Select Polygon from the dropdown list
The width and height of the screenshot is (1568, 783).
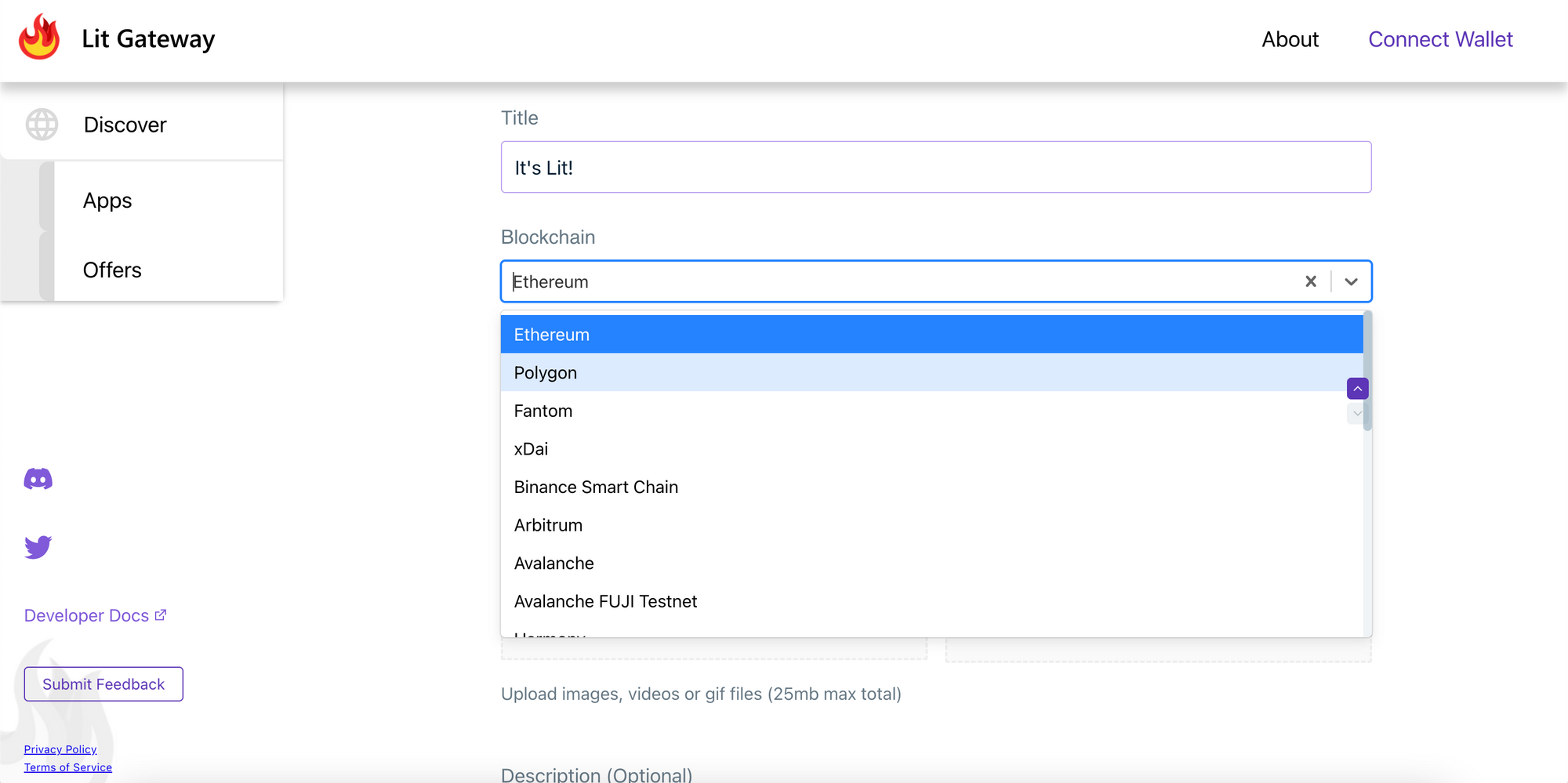click(x=931, y=373)
